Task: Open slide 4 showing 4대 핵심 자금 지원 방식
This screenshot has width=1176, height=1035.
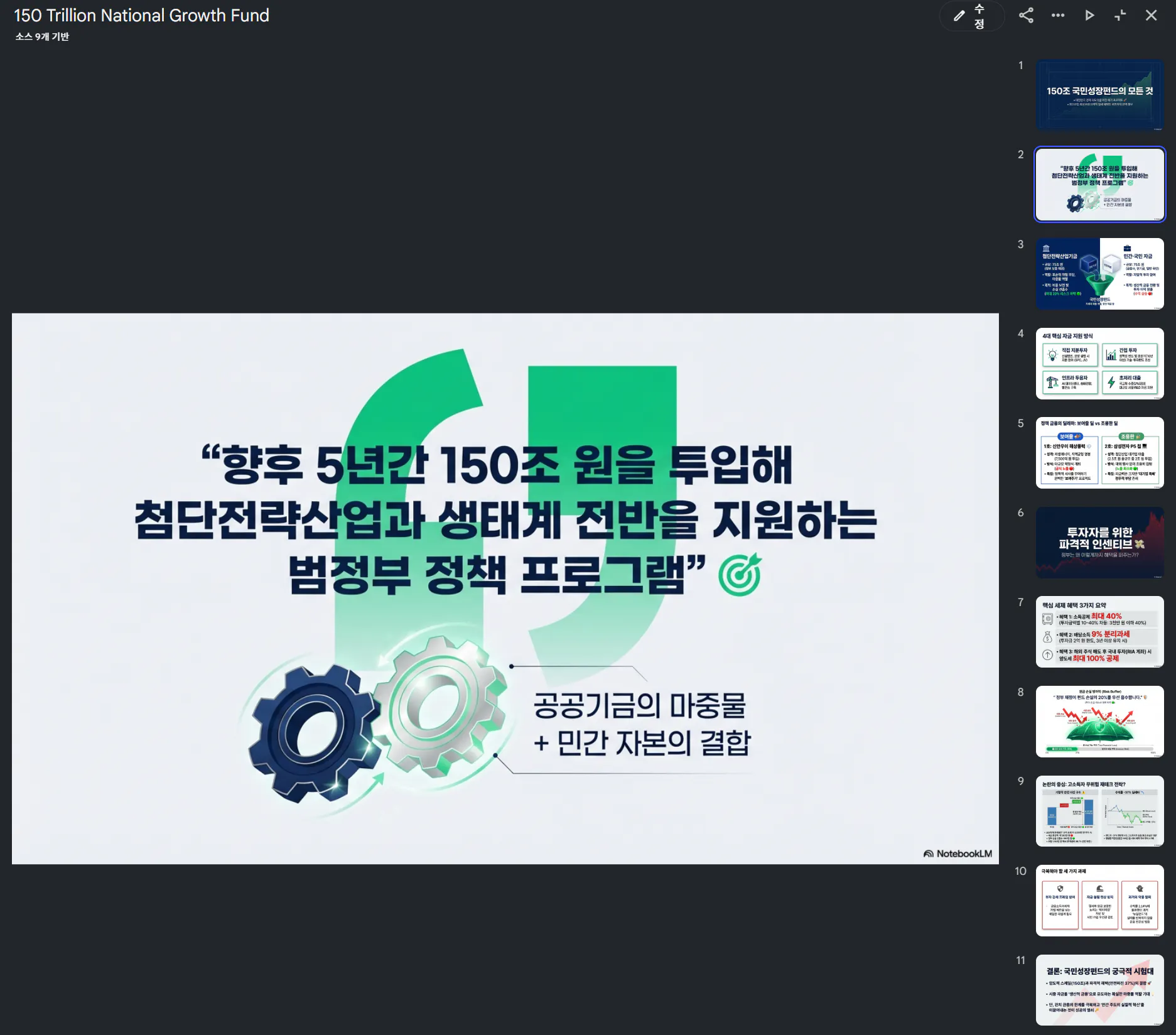Action: click(x=1099, y=364)
